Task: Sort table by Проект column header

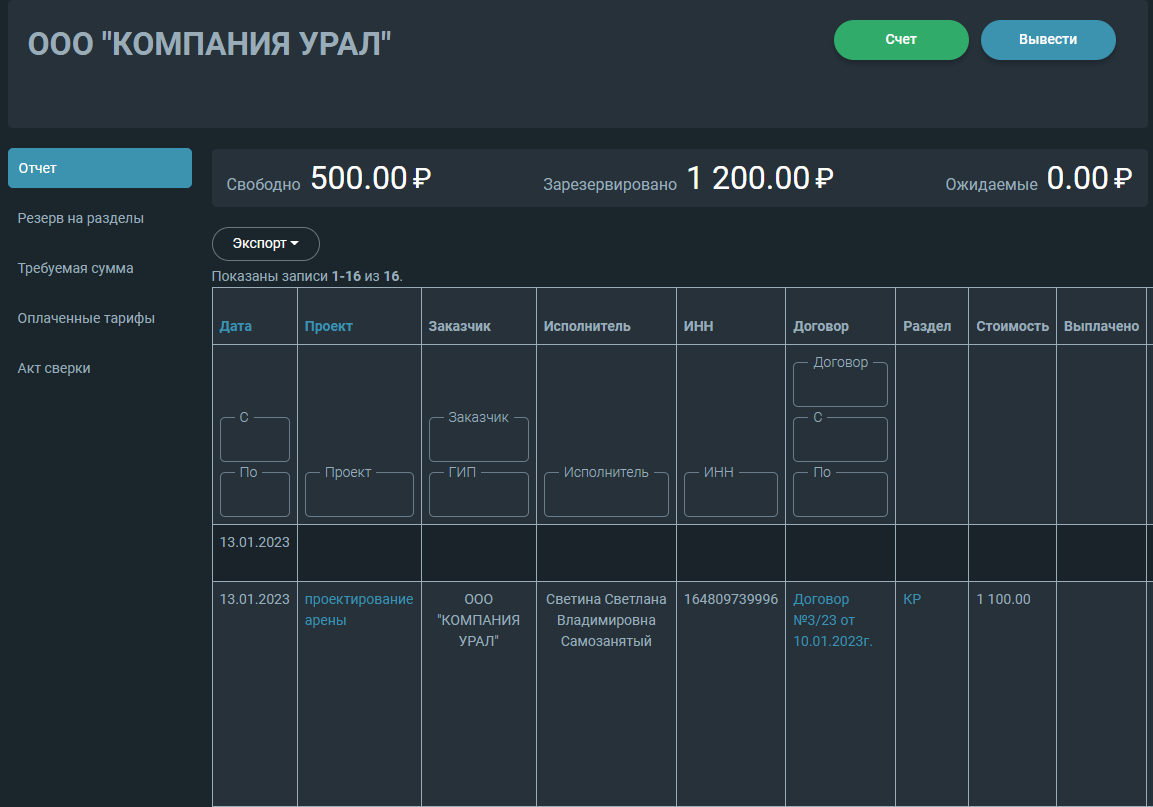Action: 329,326
